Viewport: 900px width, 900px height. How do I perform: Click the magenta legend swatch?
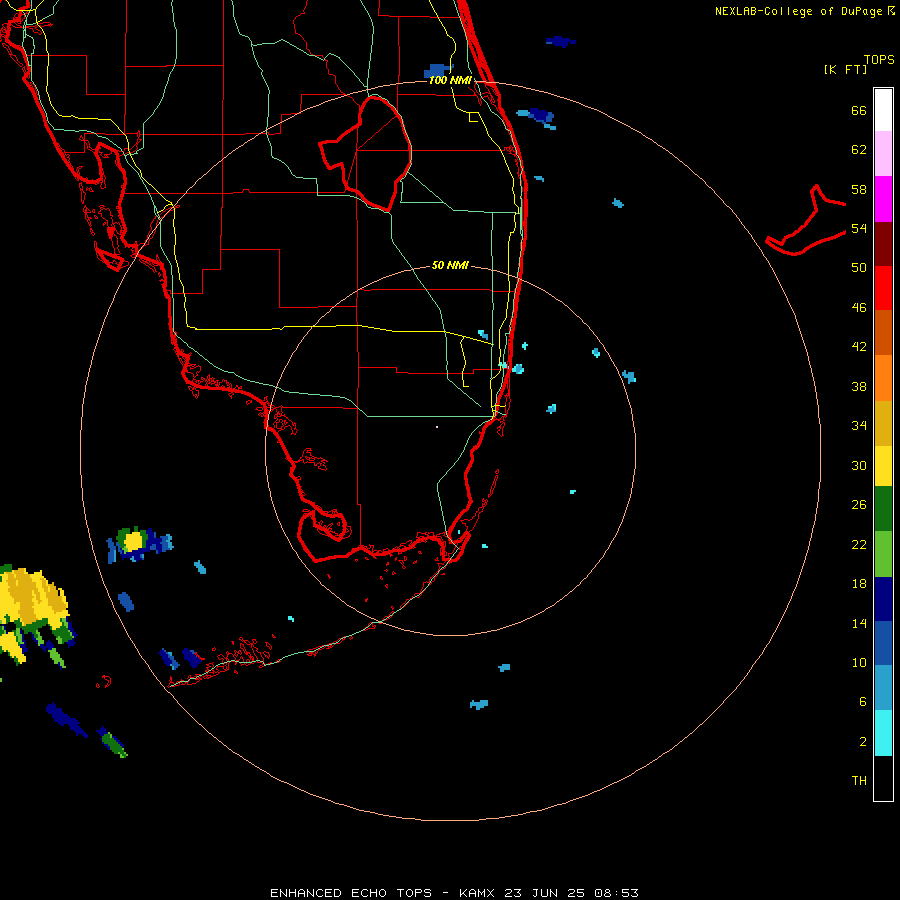[883, 199]
